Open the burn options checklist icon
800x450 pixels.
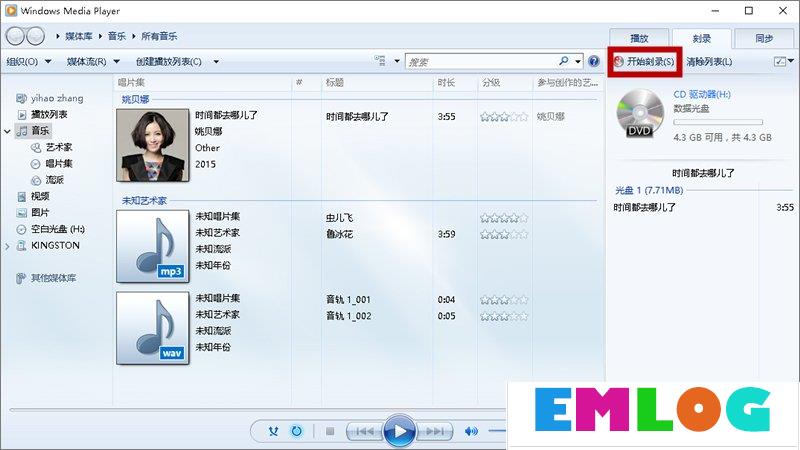point(780,61)
